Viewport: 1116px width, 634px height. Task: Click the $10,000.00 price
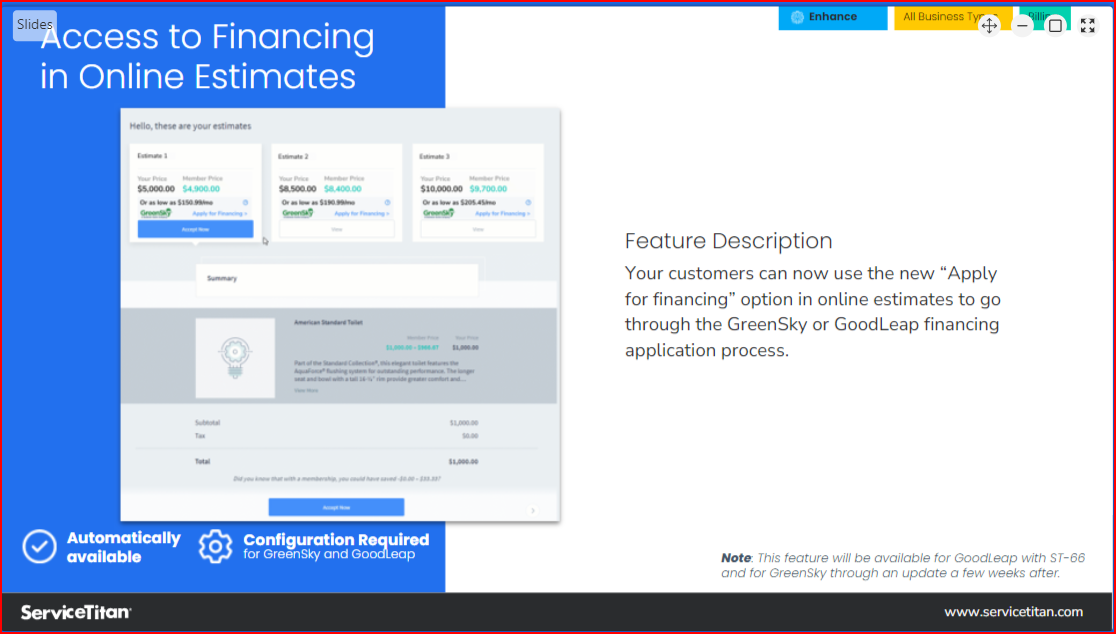[x=441, y=189]
